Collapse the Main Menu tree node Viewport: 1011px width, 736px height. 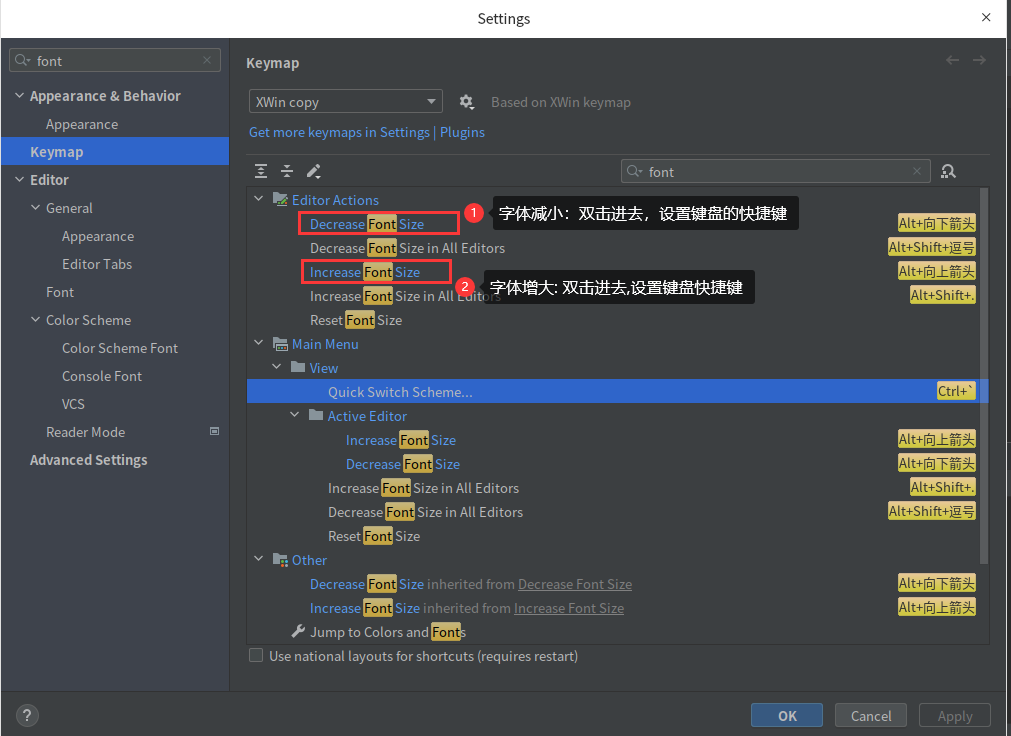tap(259, 343)
